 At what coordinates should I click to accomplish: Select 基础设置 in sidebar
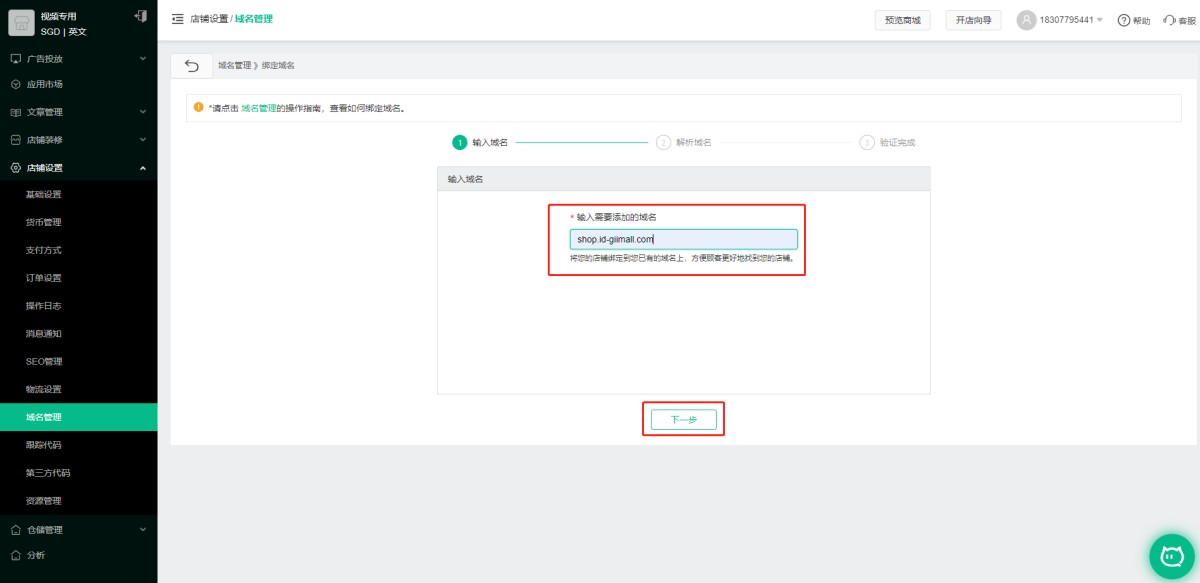pos(44,194)
